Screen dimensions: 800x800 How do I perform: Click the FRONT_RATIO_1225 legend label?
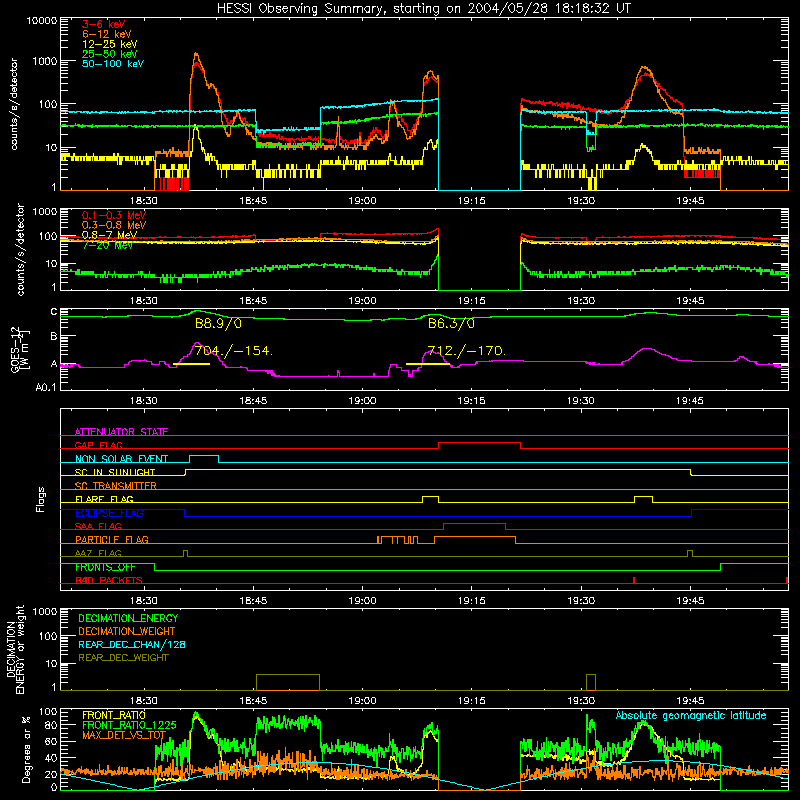pyautogui.click(x=130, y=725)
